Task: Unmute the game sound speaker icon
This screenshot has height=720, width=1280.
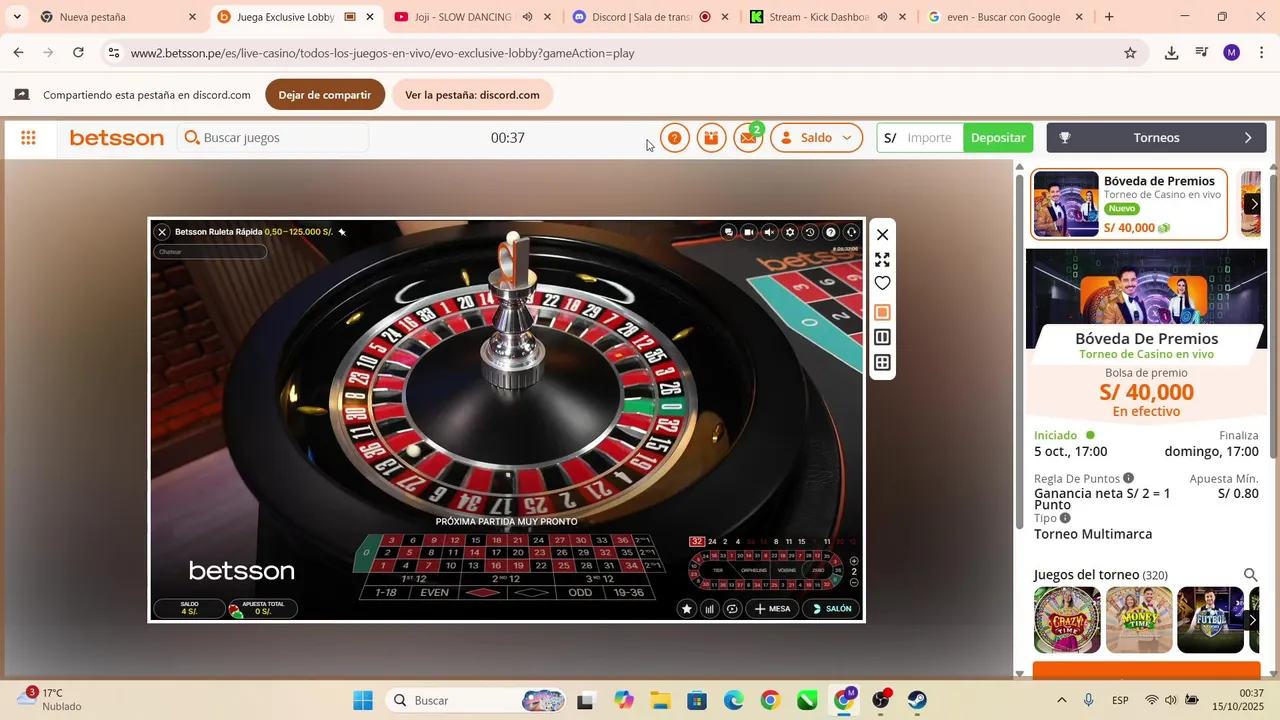Action: tap(769, 232)
